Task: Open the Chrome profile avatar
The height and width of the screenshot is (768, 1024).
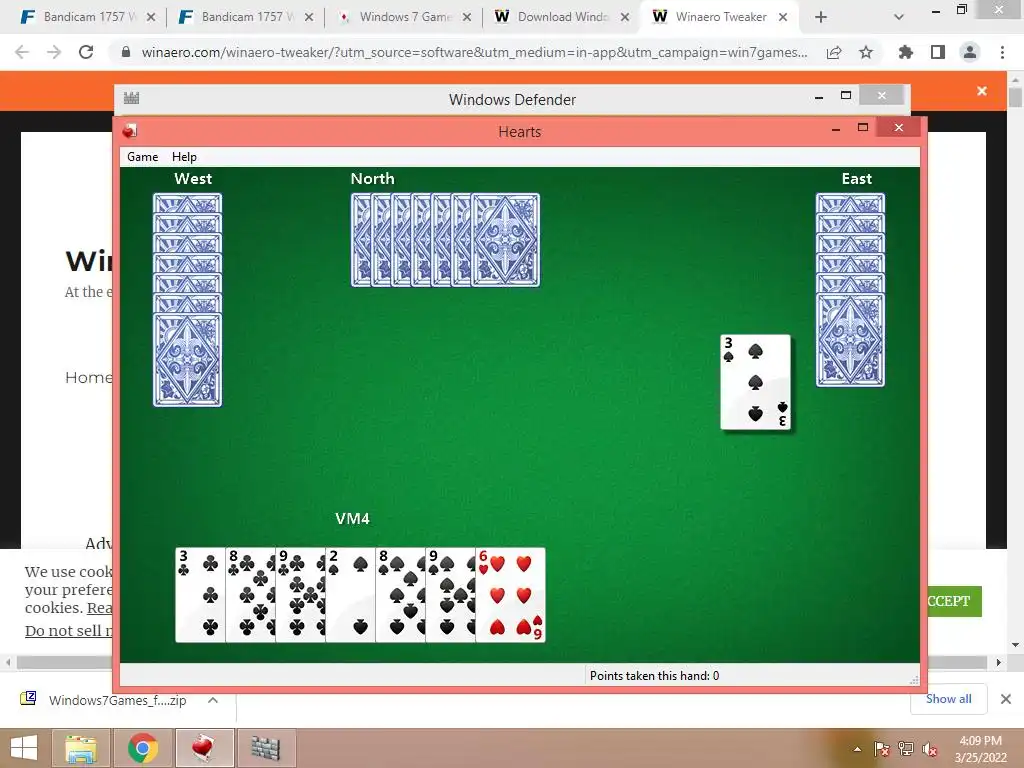Action: (970, 52)
